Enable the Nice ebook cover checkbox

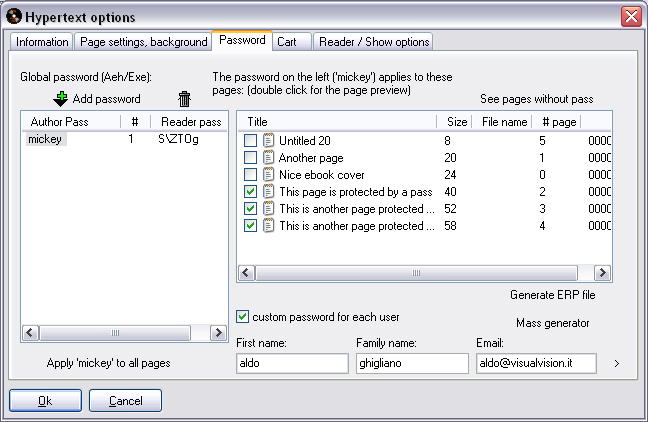pyautogui.click(x=250, y=175)
